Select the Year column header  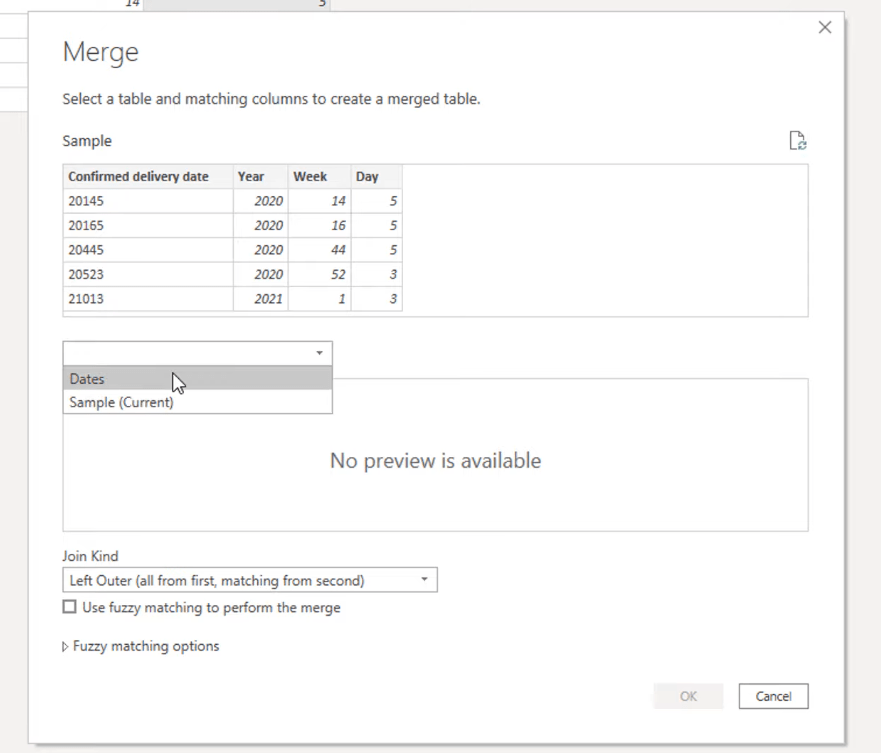pyautogui.click(x=261, y=176)
